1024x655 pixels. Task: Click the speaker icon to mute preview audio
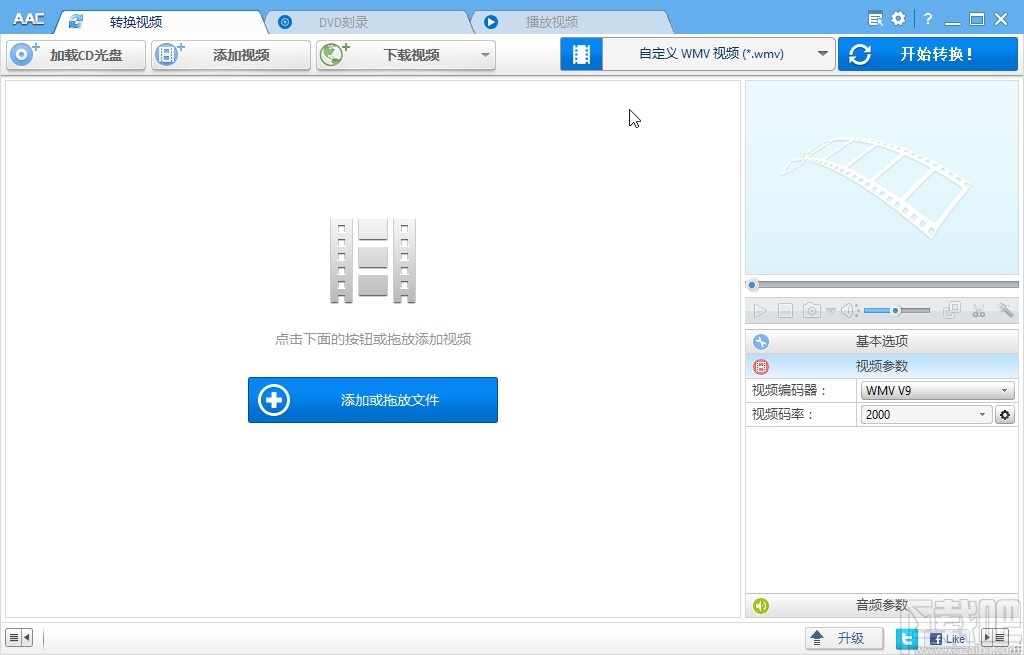[848, 310]
